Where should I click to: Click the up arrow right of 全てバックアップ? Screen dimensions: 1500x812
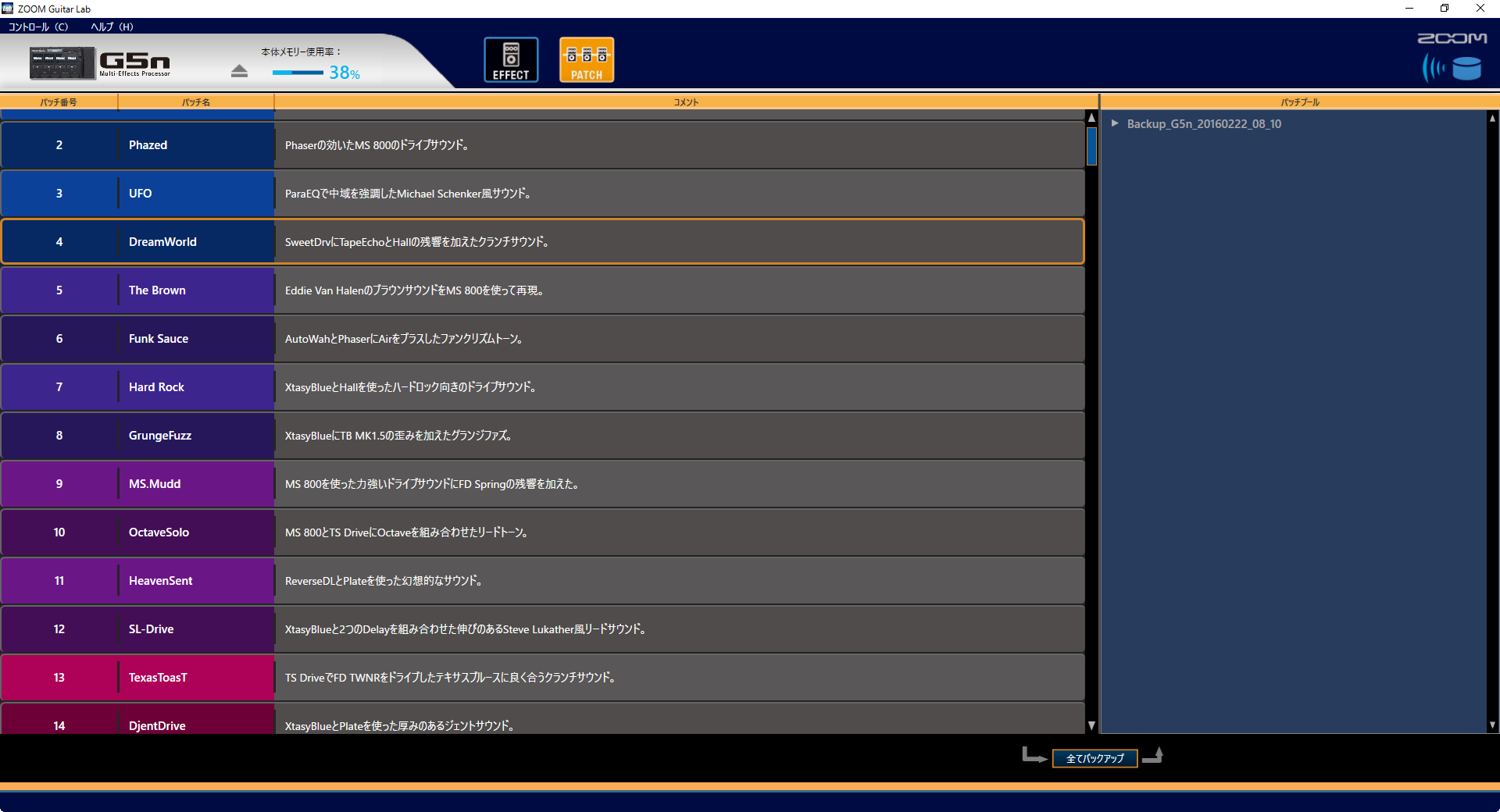coord(1153,755)
